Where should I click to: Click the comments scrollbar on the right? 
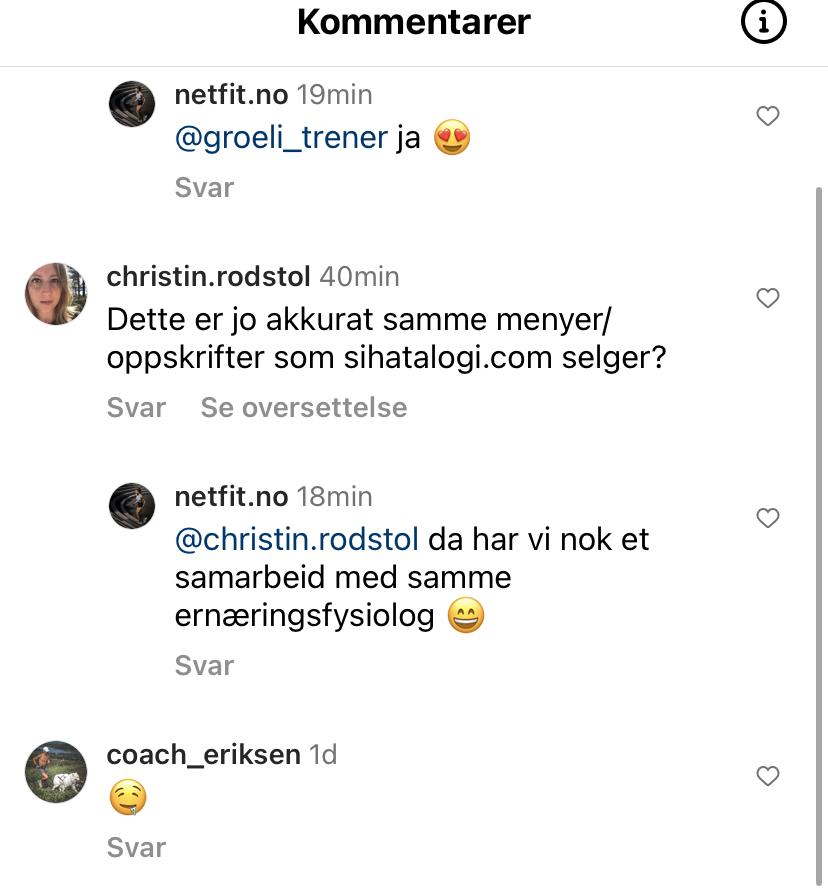pyautogui.click(x=819, y=535)
